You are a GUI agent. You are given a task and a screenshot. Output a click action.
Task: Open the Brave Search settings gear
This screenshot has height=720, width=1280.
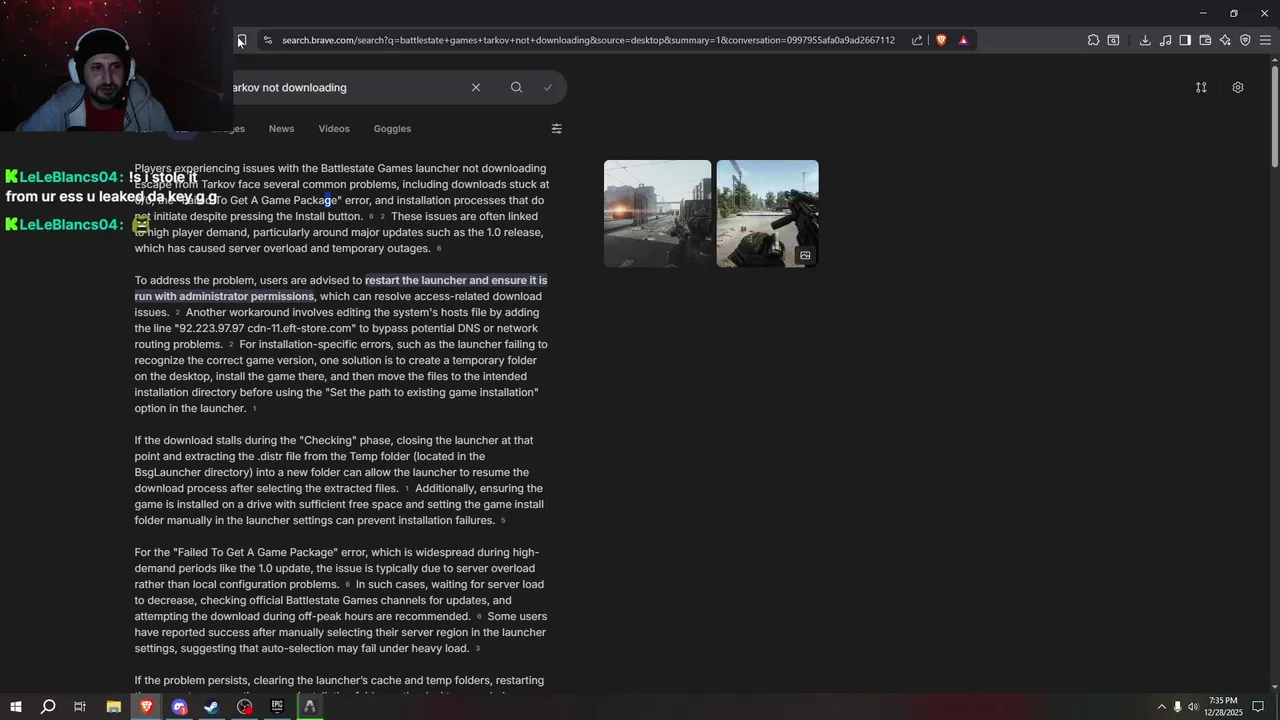(1238, 87)
